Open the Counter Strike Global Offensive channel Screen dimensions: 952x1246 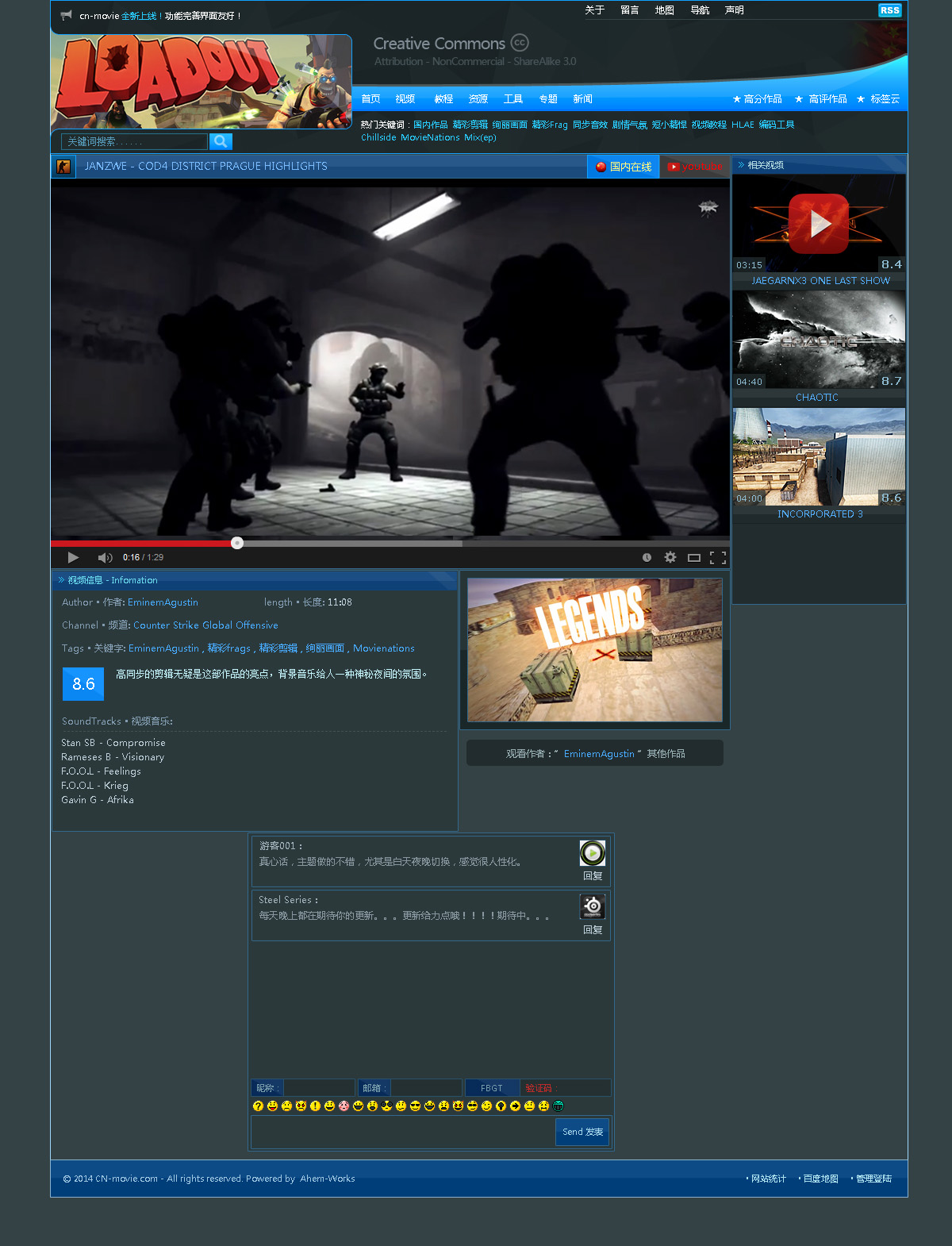point(205,625)
